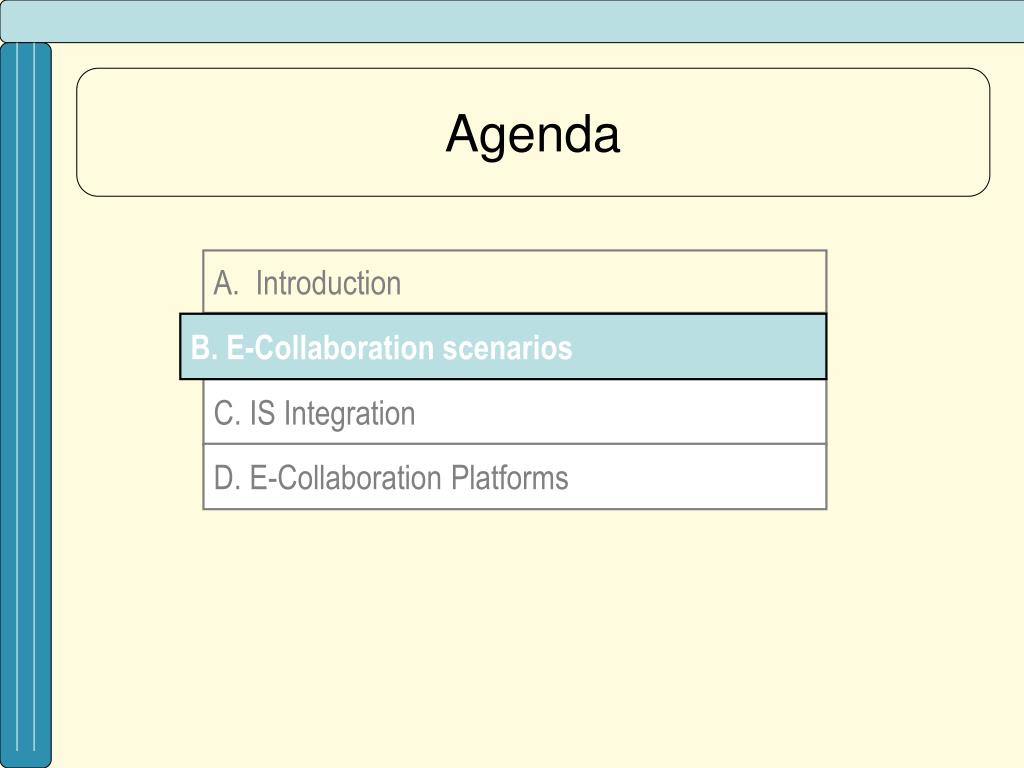Click the word Introduction
Viewport: 1024px width, 768px height.
coord(328,283)
